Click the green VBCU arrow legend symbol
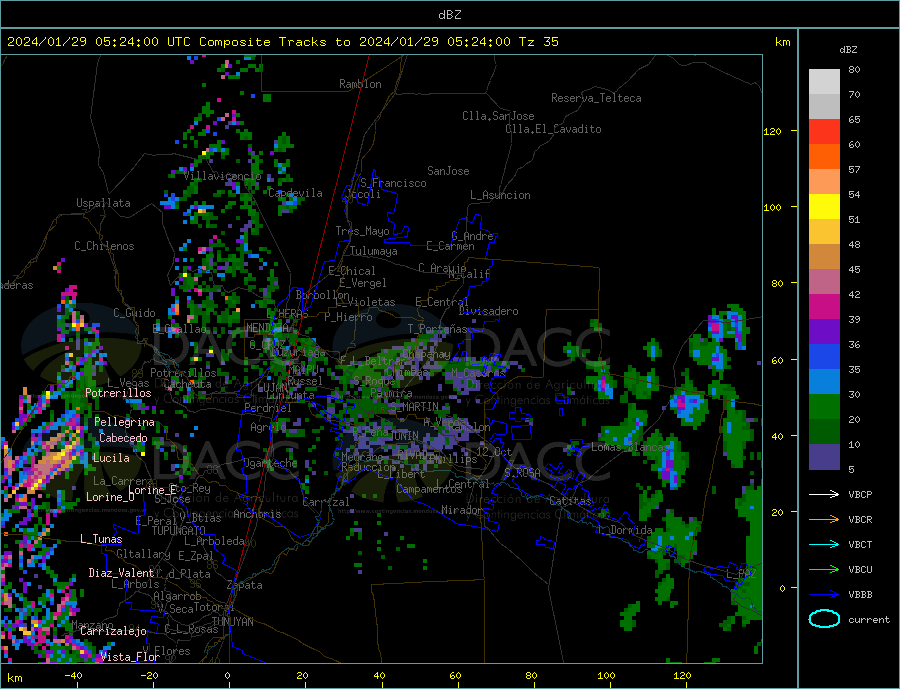Viewport: 900px width, 689px height. 824,570
